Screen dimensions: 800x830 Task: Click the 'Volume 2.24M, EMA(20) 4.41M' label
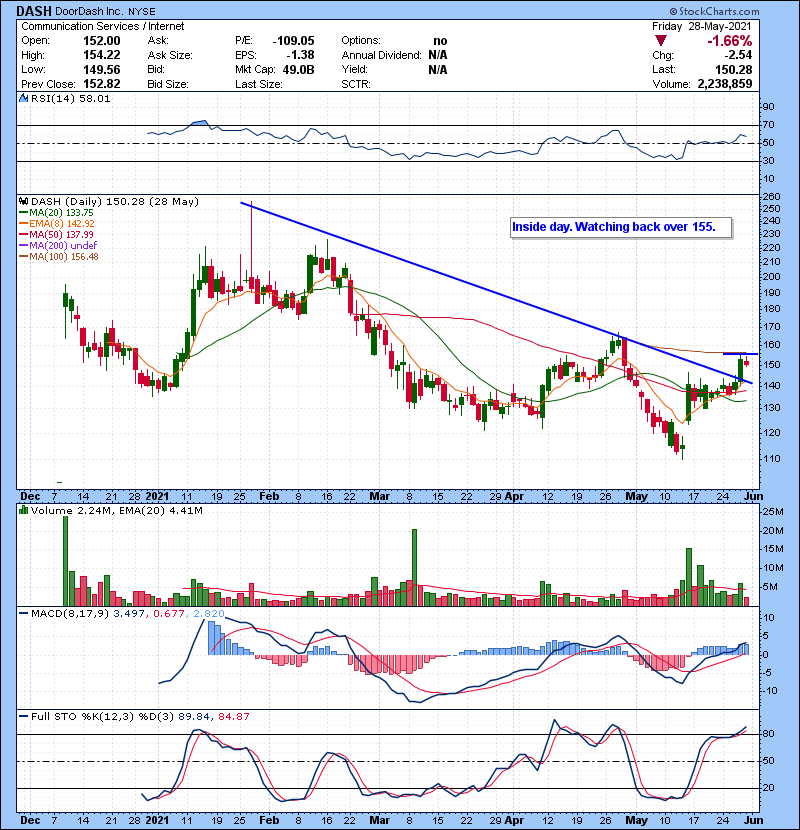(116, 511)
